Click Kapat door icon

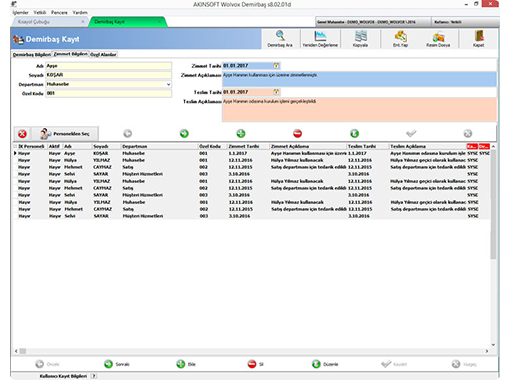pyautogui.click(x=479, y=39)
